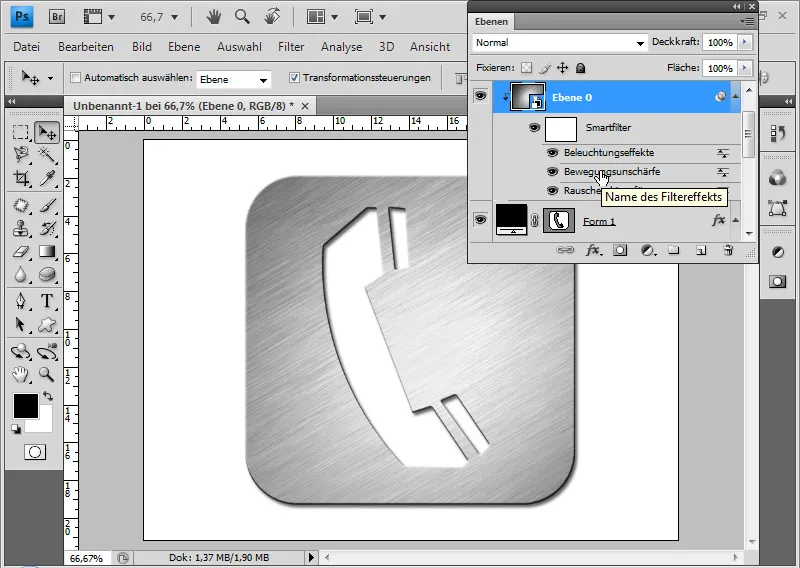800x568 pixels.
Task: Select the Gradient tool
Action: click(x=47, y=252)
